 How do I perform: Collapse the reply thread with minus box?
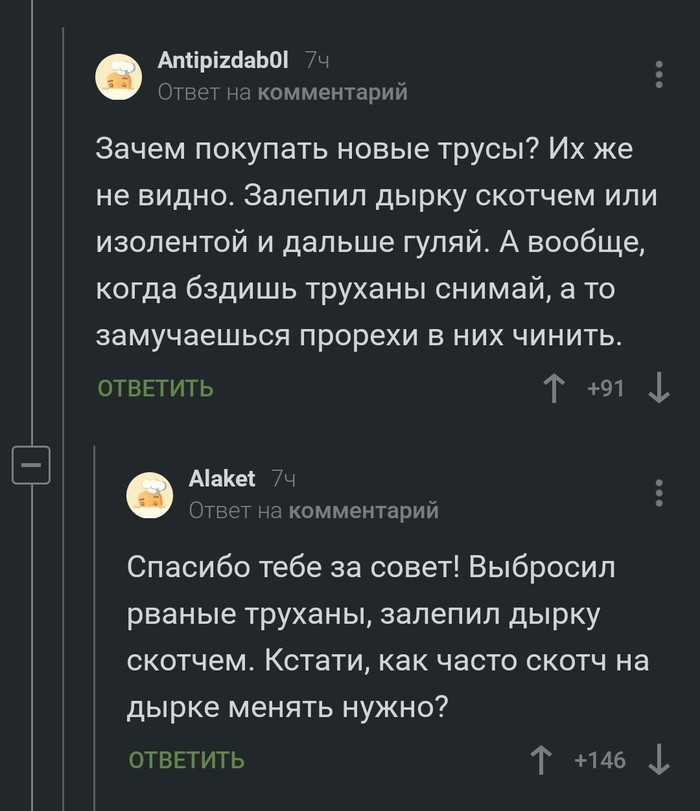click(x=30, y=466)
